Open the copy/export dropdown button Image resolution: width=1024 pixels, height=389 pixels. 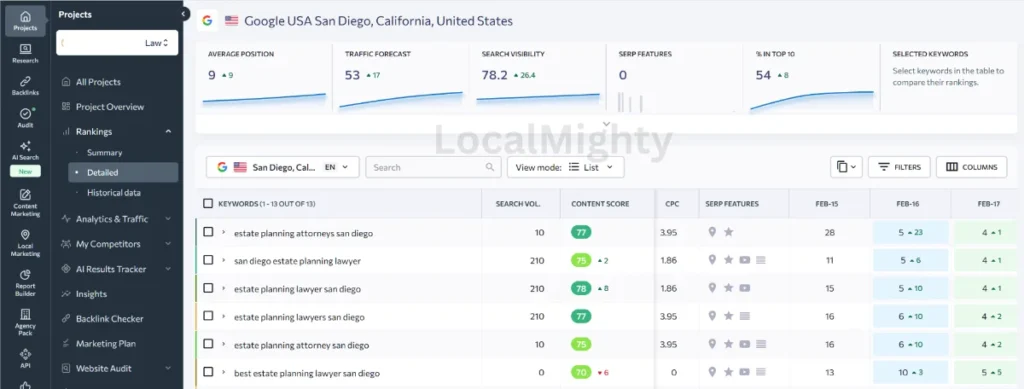(x=846, y=167)
